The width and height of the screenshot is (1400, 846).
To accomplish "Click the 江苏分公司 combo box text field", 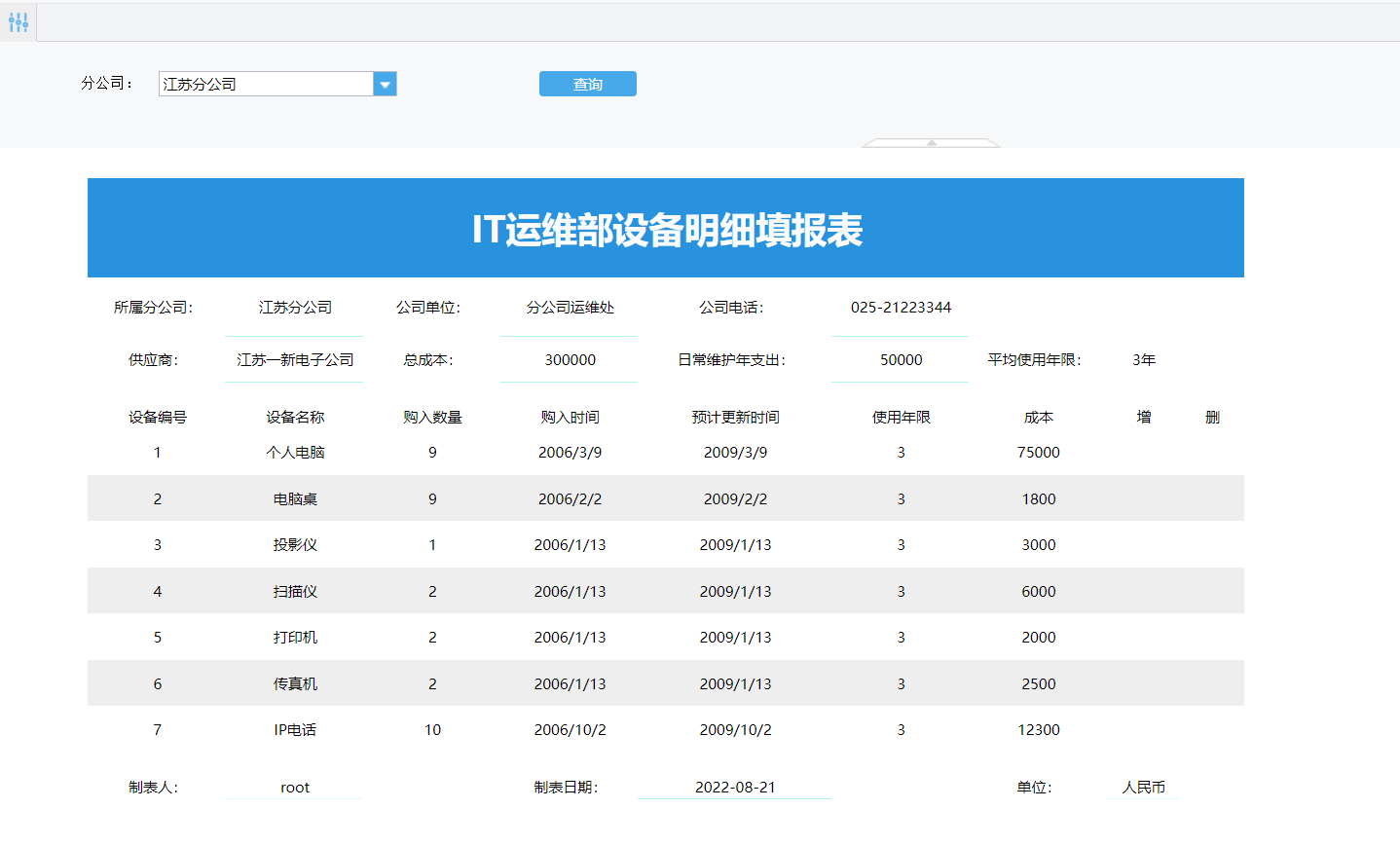I will point(265,85).
